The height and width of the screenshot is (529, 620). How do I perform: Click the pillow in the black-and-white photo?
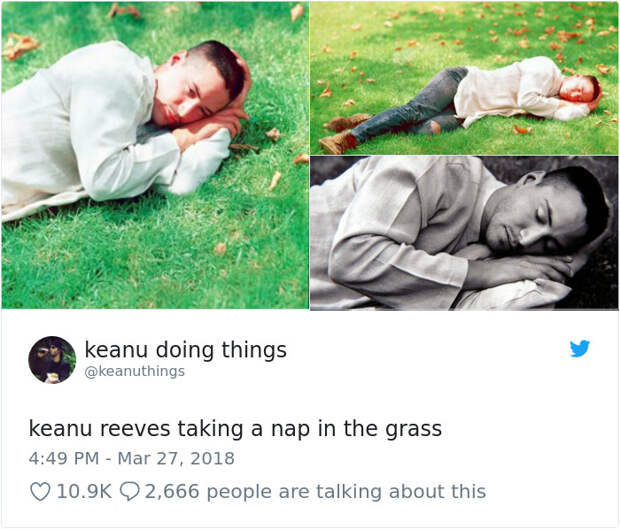tap(514, 293)
